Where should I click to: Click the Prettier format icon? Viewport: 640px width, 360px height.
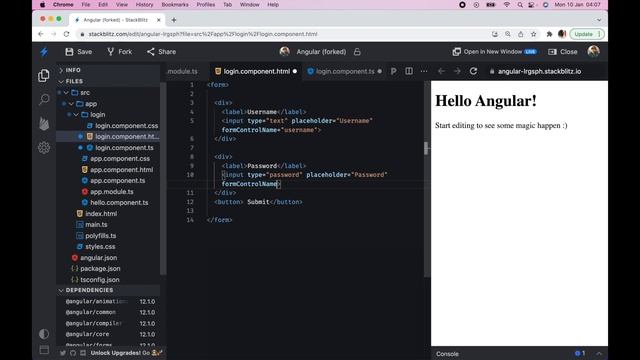(393, 71)
